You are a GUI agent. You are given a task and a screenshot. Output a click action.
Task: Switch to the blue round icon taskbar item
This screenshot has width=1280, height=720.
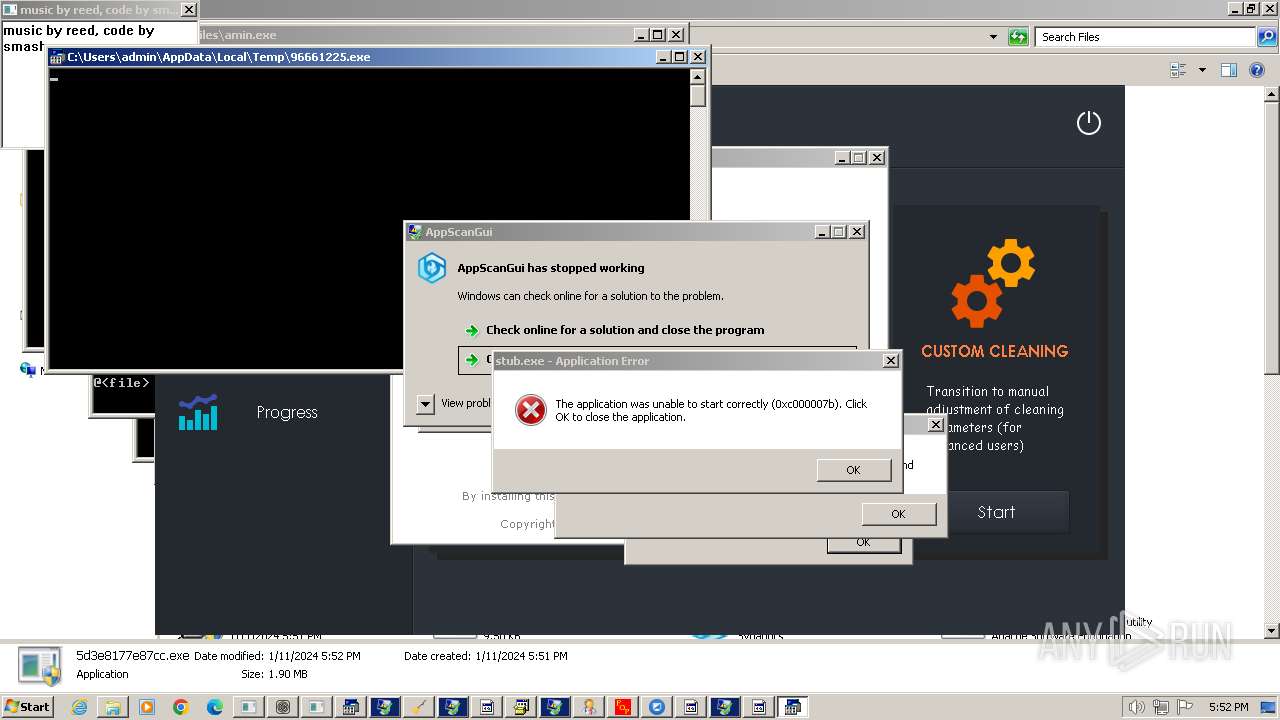point(657,707)
